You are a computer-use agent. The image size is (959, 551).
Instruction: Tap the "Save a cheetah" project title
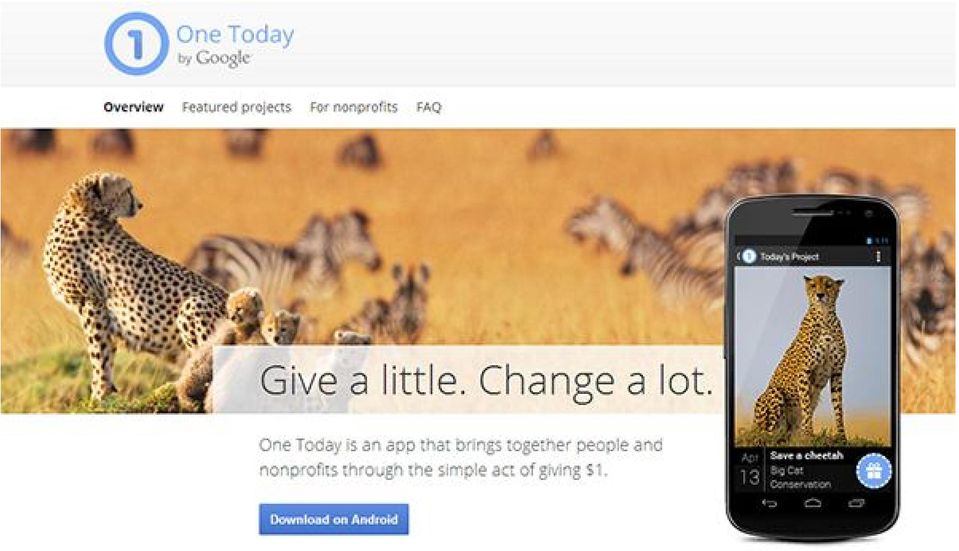pyautogui.click(x=806, y=456)
